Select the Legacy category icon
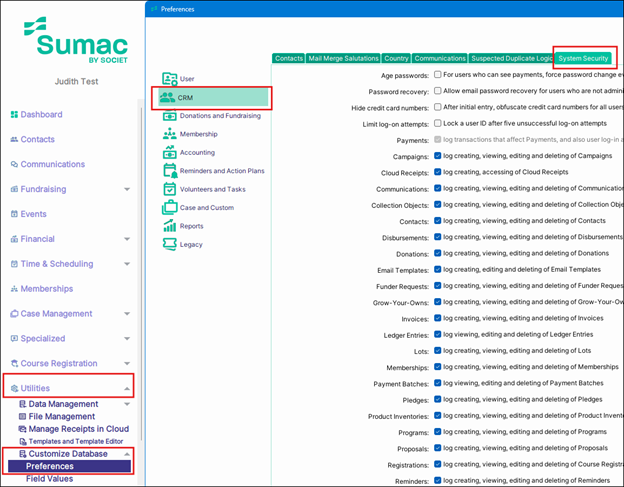This screenshot has width=624, height=487. tap(168, 244)
